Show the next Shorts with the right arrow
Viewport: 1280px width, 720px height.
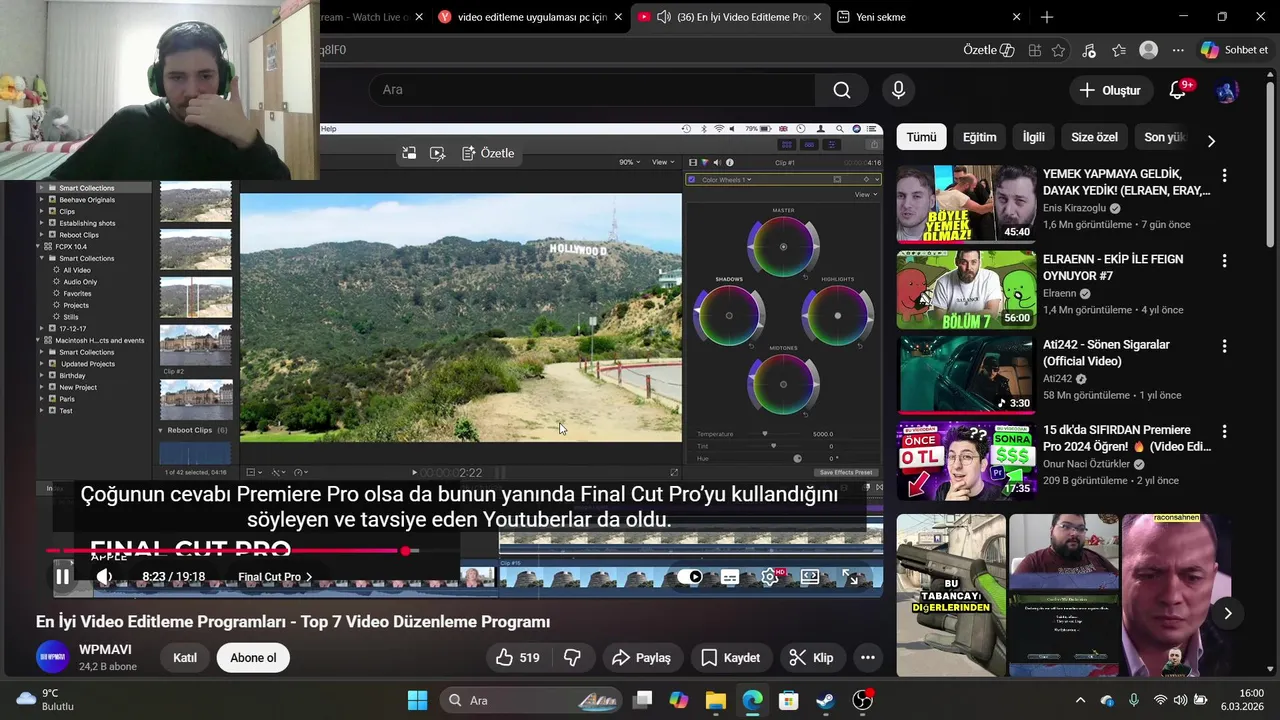pyautogui.click(x=1228, y=613)
